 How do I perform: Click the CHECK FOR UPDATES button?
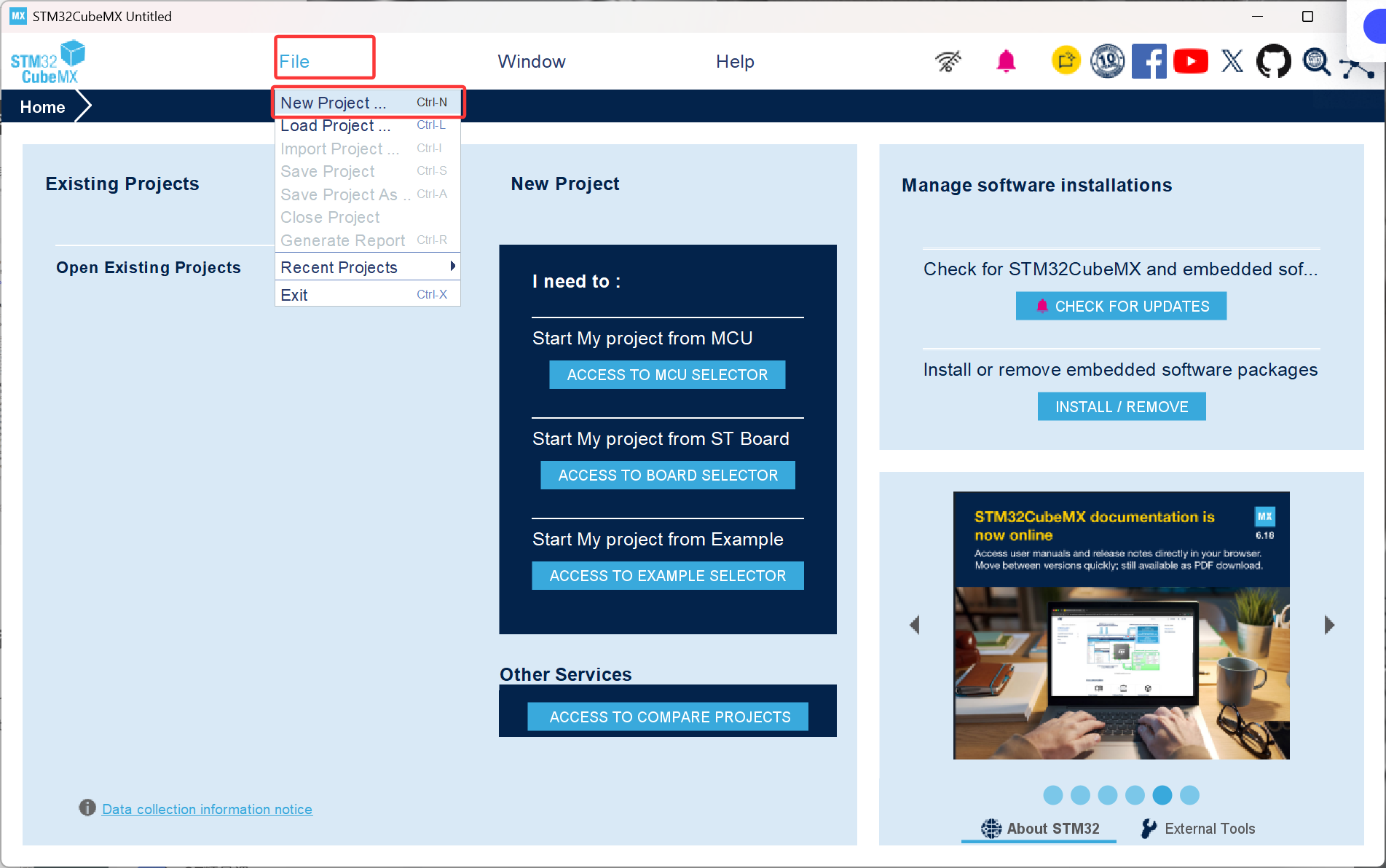[1121, 307]
